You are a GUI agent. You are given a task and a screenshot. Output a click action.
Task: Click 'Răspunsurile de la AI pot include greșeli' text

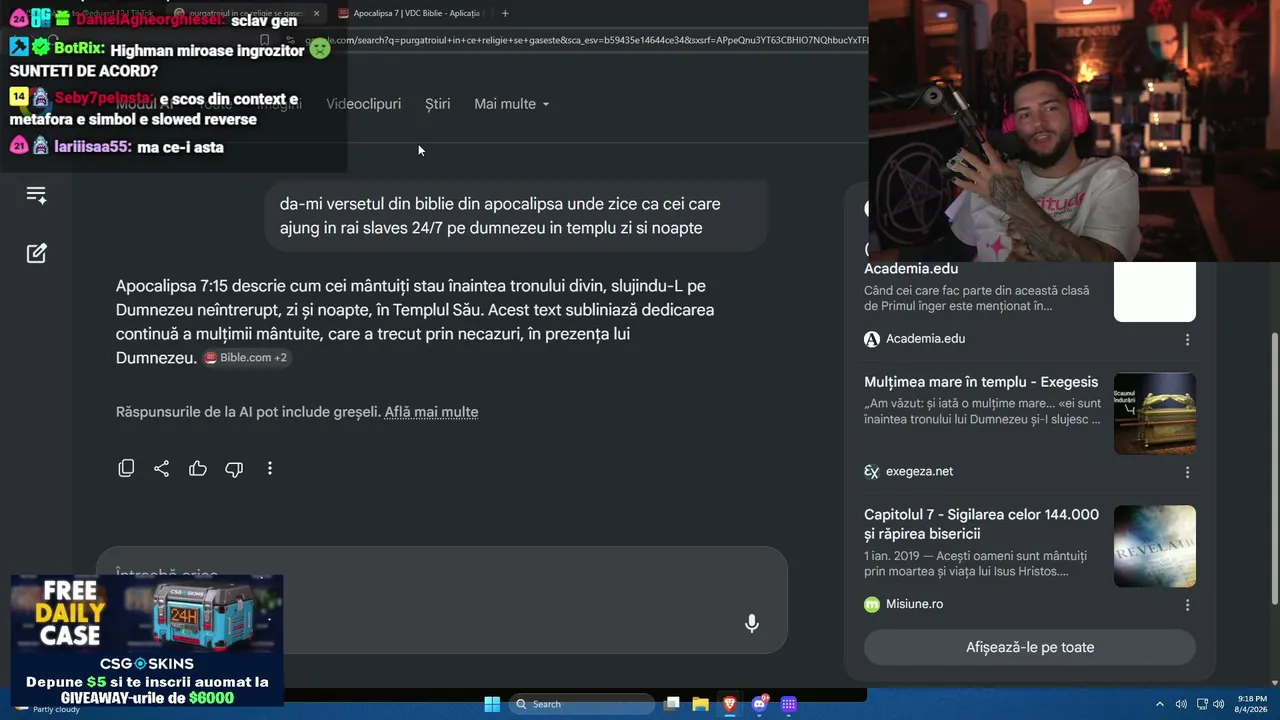248,412
